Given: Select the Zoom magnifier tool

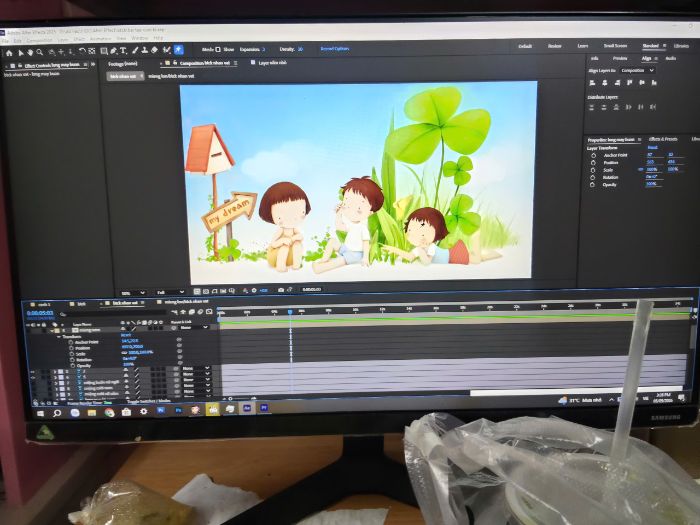Looking at the screenshot, I should 40,52.
